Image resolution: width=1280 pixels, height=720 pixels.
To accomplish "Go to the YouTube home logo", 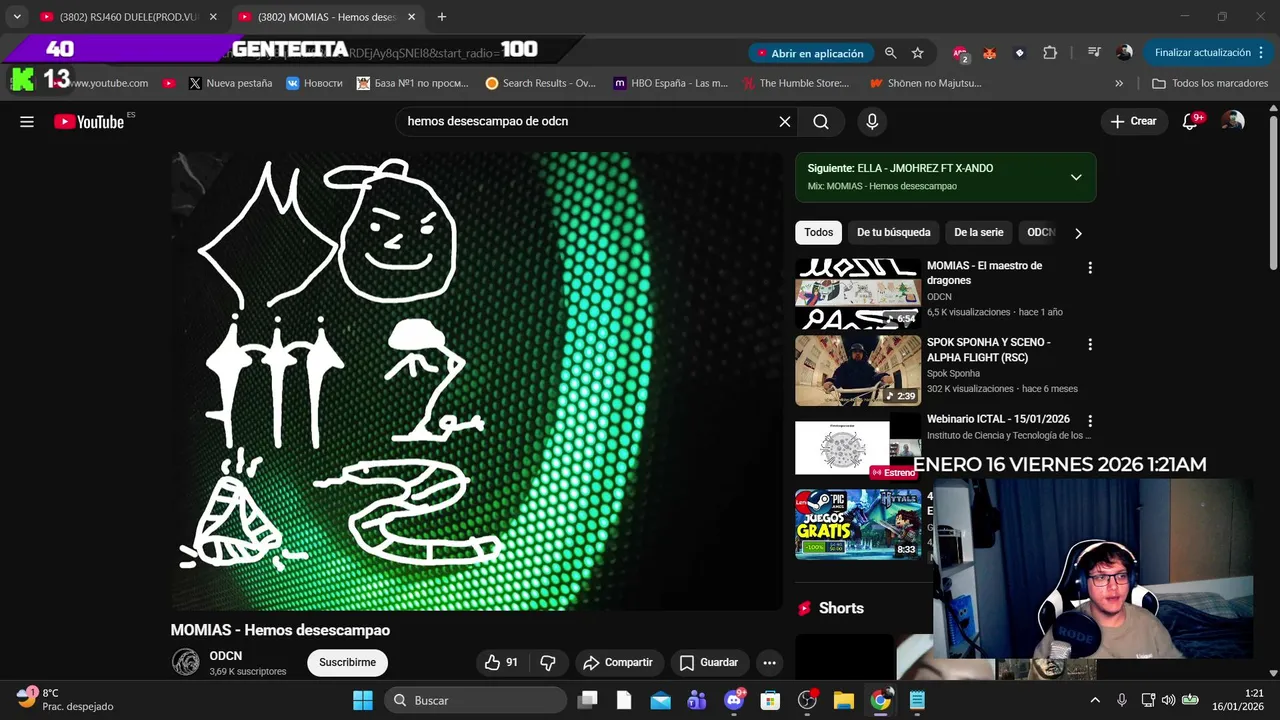I will (x=89, y=122).
